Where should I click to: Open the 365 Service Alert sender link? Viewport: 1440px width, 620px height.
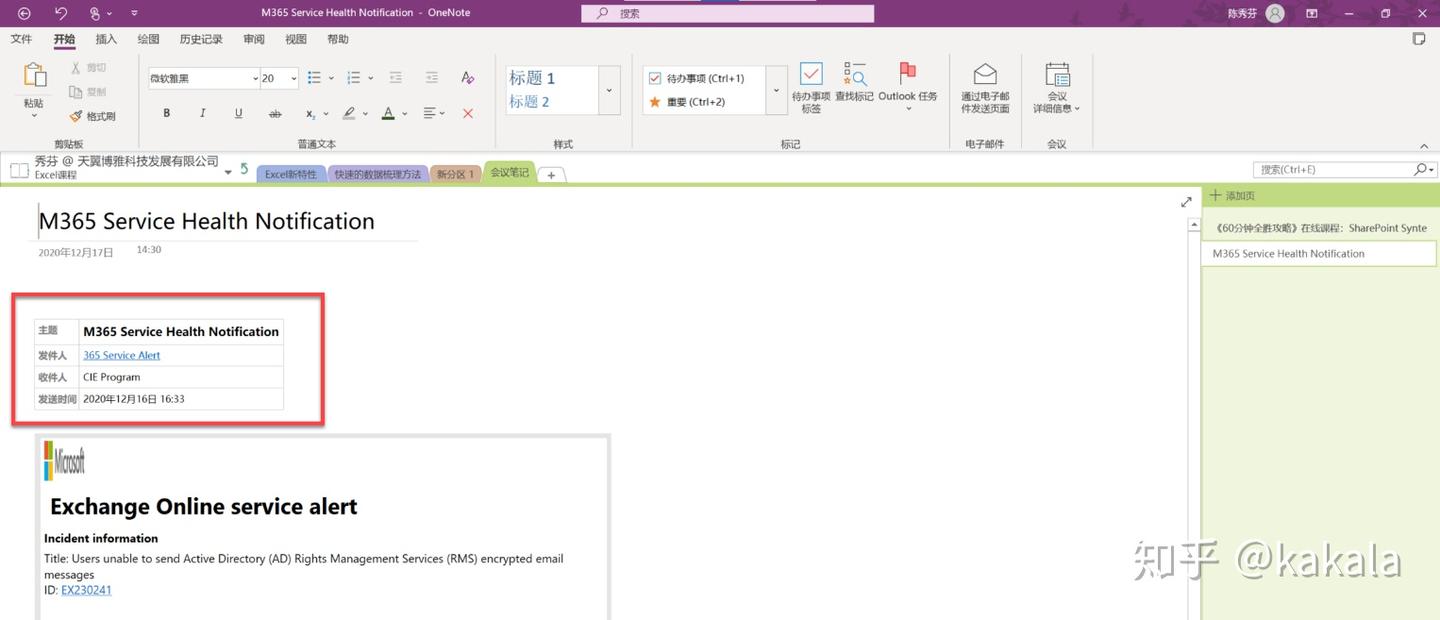pos(121,355)
